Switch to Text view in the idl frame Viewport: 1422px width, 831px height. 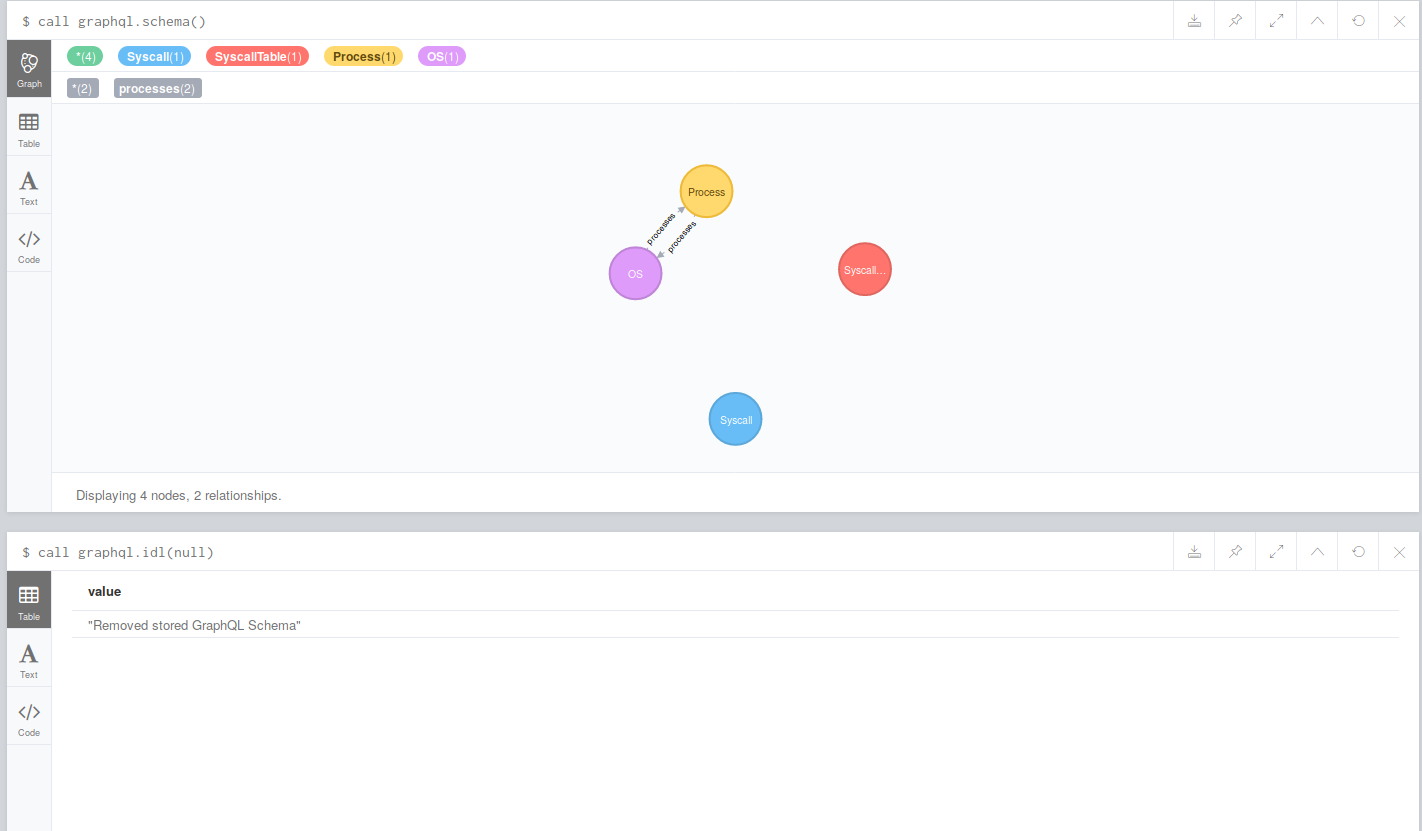[29, 658]
